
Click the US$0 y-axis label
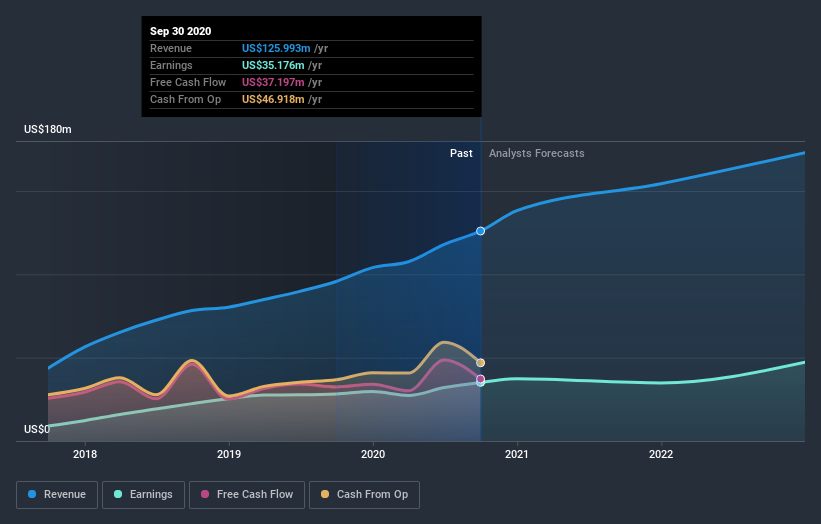click(x=37, y=429)
